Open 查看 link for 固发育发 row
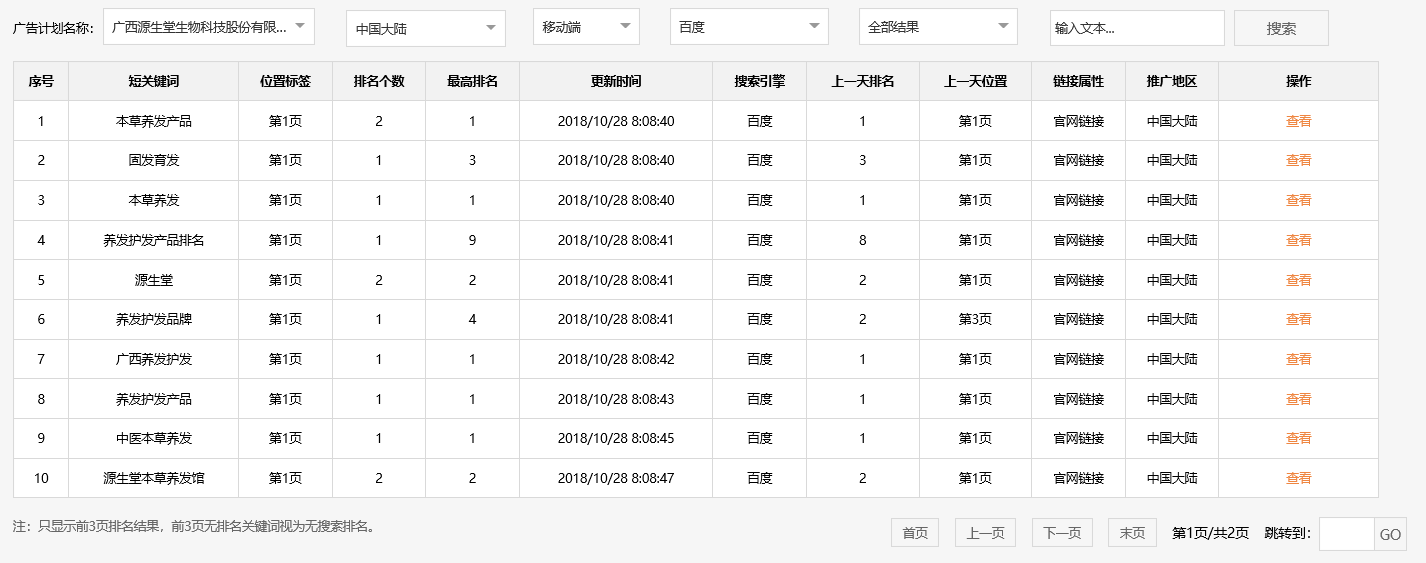Image resolution: width=1426 pixels, height=563 pixels. click(1298, 160)
